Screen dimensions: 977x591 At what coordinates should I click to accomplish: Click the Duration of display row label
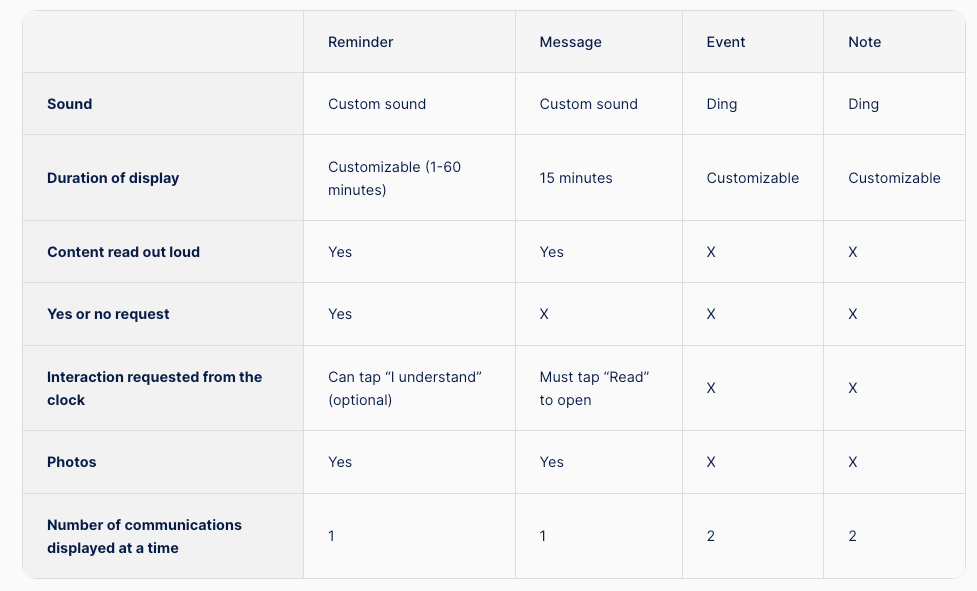coord(113,178)
